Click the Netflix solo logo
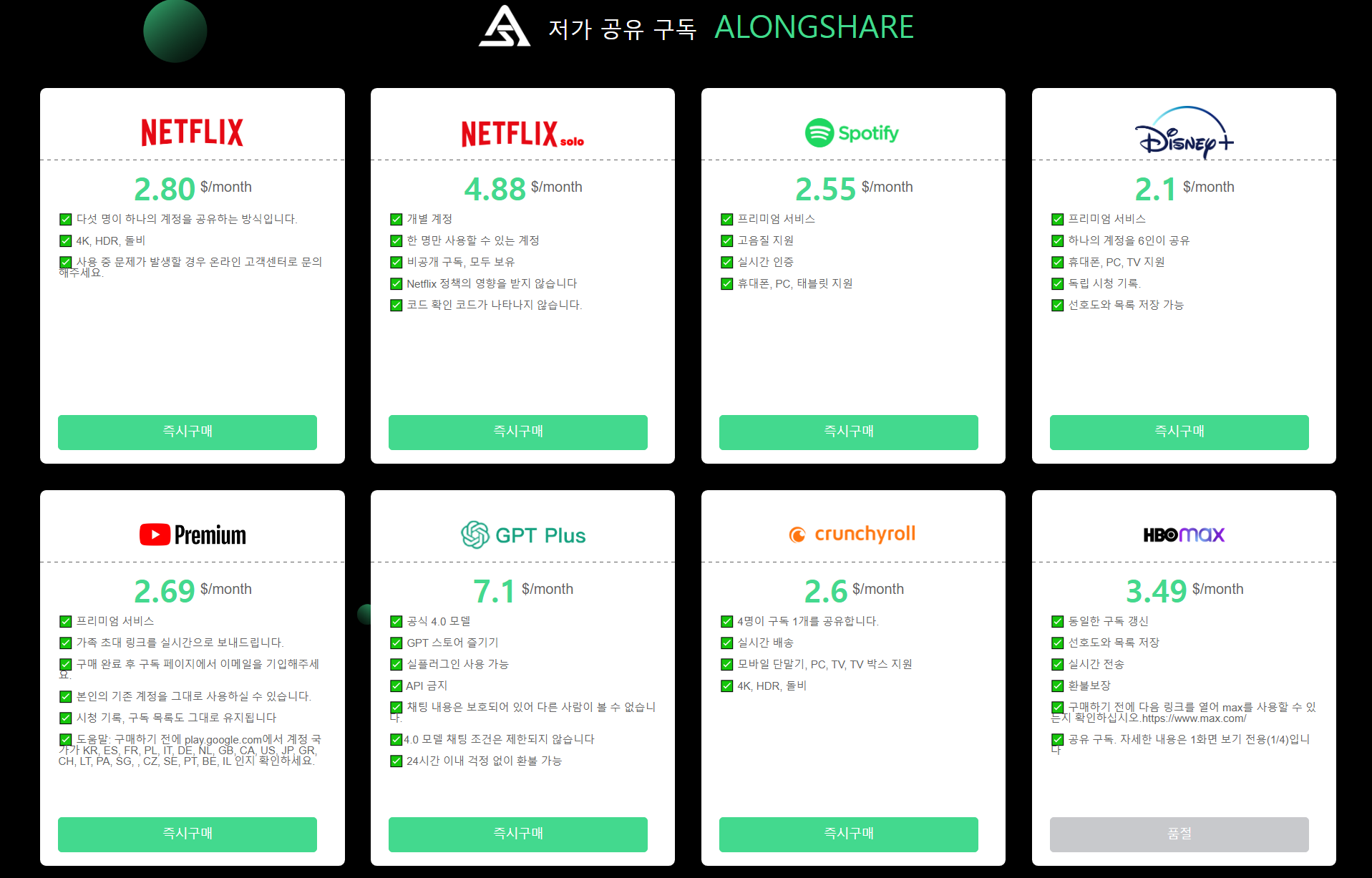This screenshot has height=878, width=1372. click(522, 133)
